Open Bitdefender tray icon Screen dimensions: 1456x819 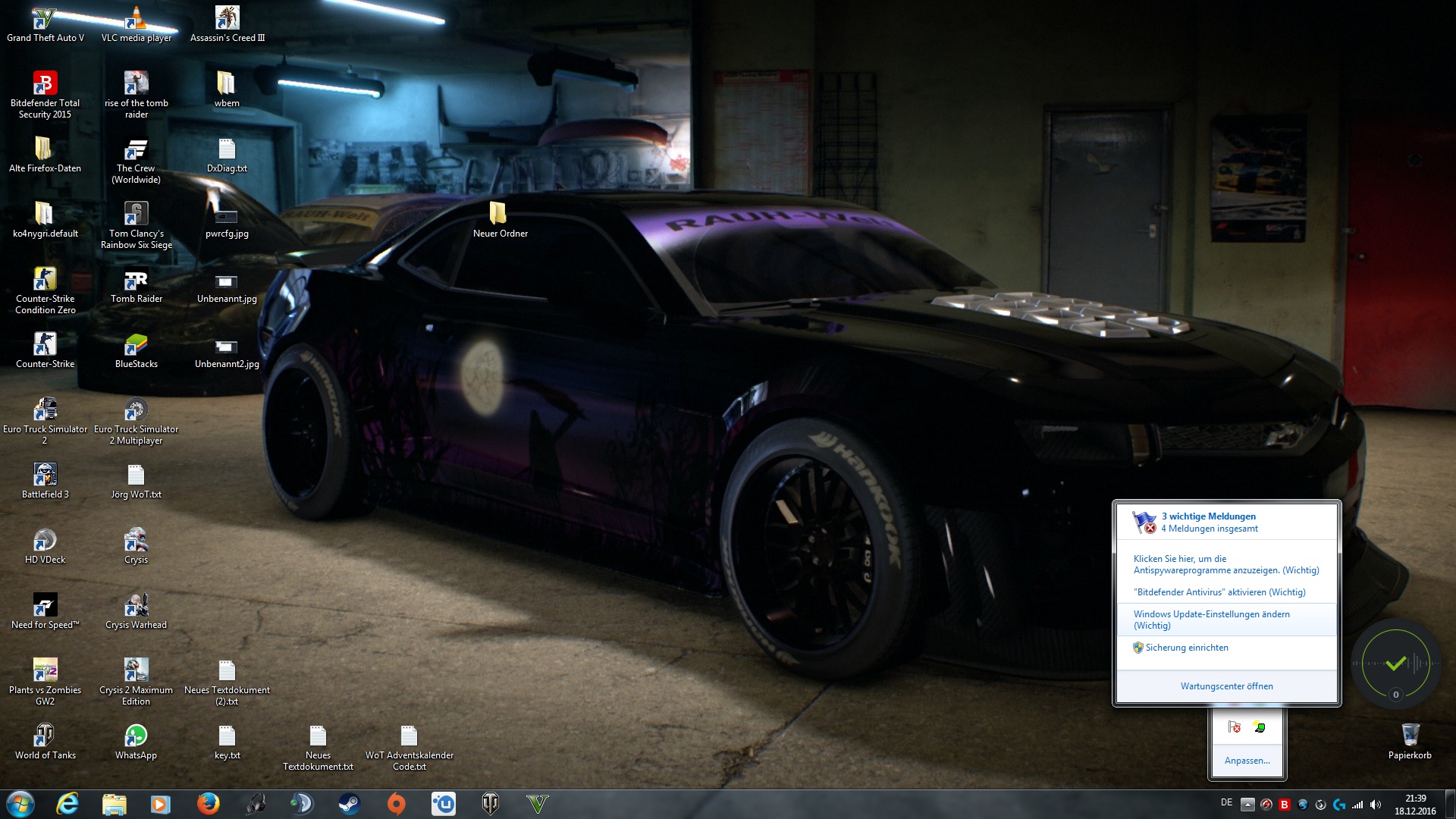(x=1285, y=805)
